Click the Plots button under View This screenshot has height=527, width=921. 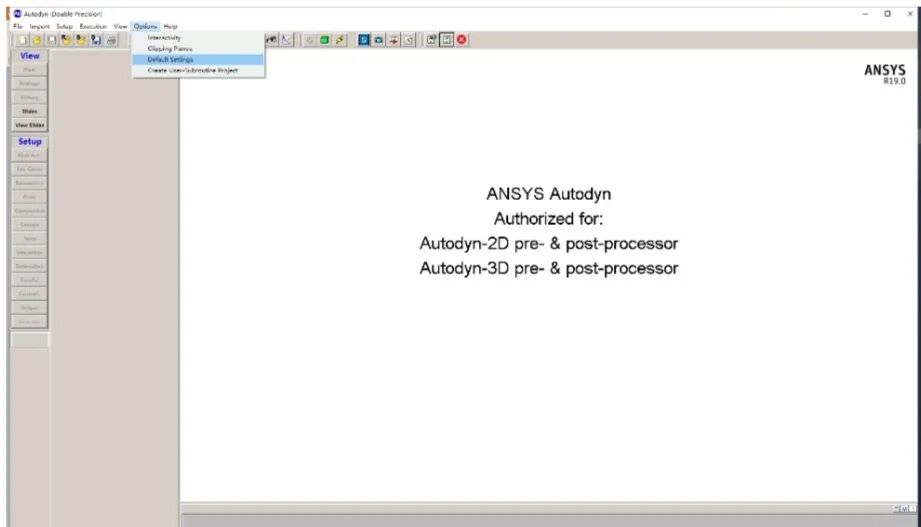click(x=29, y=70)
